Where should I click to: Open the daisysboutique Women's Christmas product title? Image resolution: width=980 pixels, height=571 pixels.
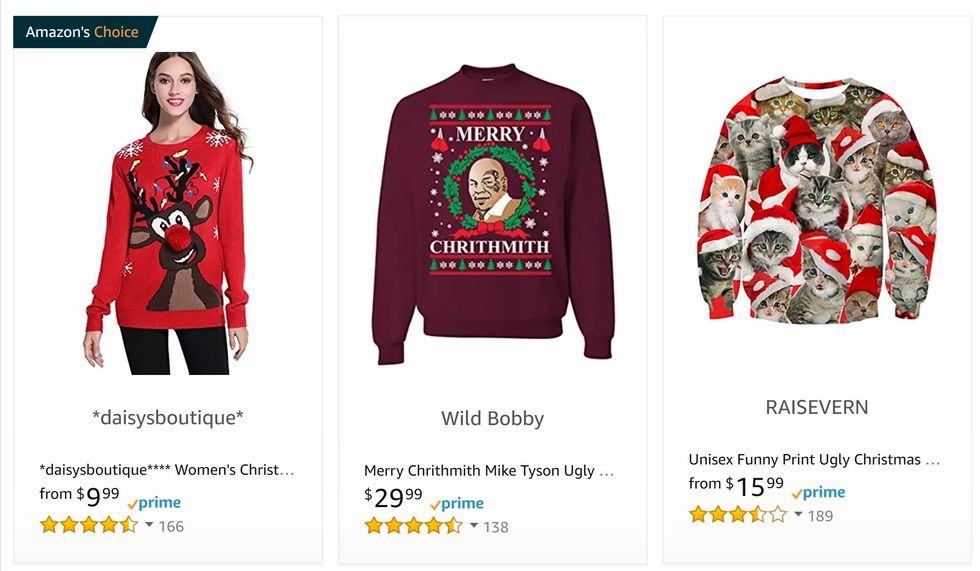[167, 470]
